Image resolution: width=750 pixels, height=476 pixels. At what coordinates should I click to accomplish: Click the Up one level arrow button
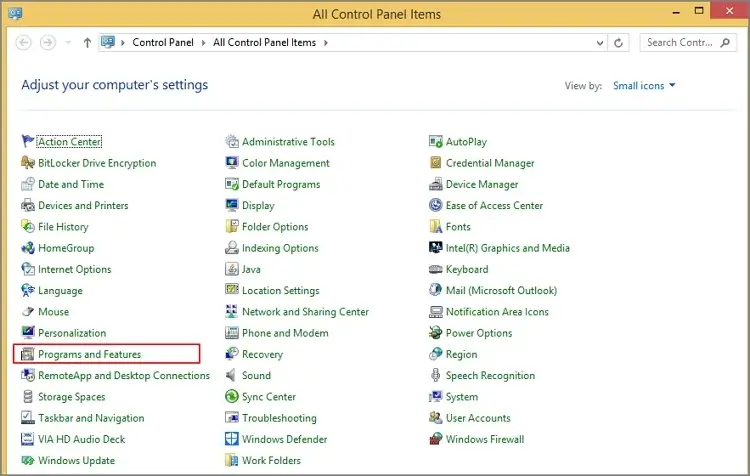pos(88,43)
